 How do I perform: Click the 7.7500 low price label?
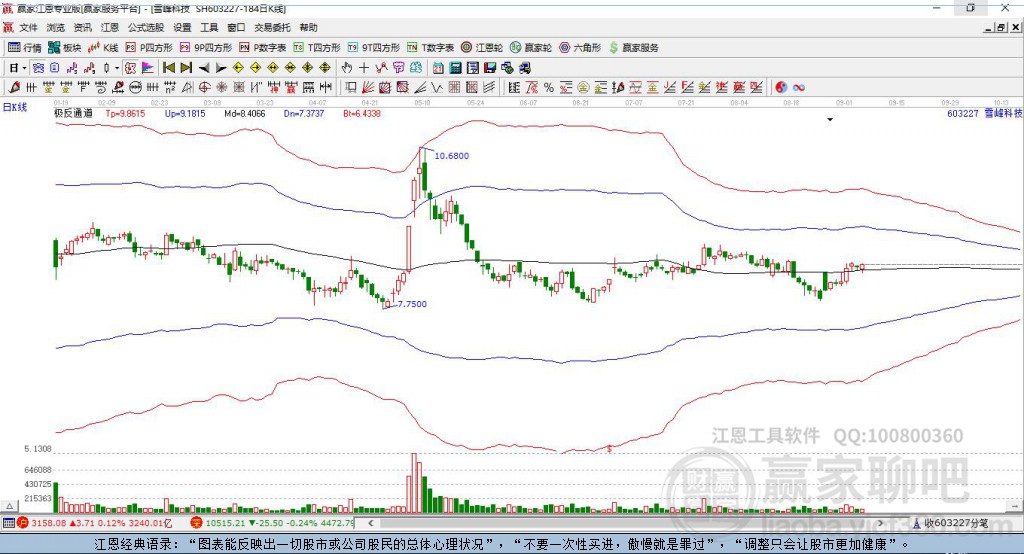pos(412,304)
